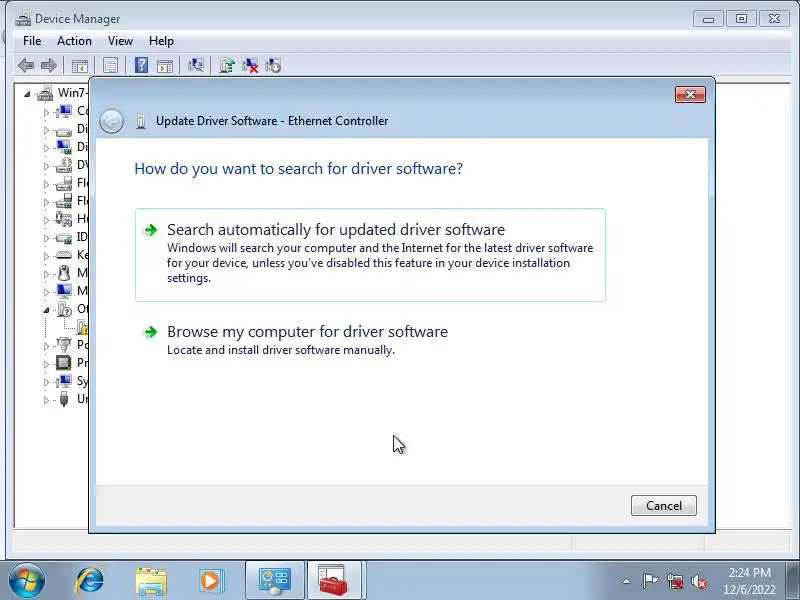Open the File menu
Viewport: 800px width, 600px height.
coord(32,41)
